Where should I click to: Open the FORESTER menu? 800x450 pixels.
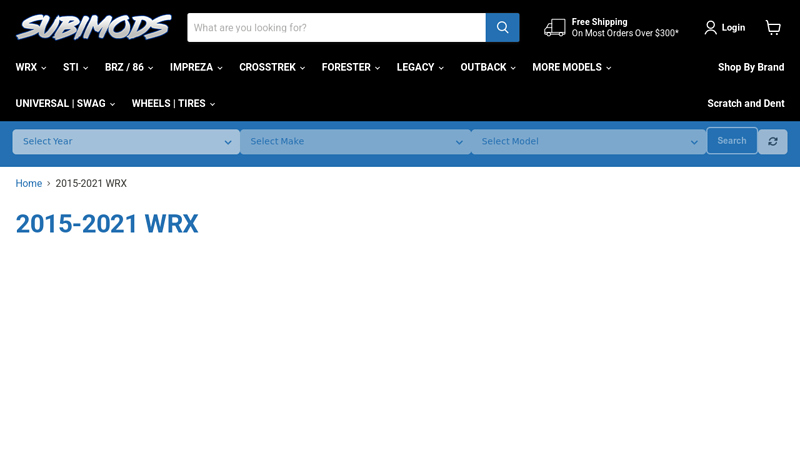(351, 67)
